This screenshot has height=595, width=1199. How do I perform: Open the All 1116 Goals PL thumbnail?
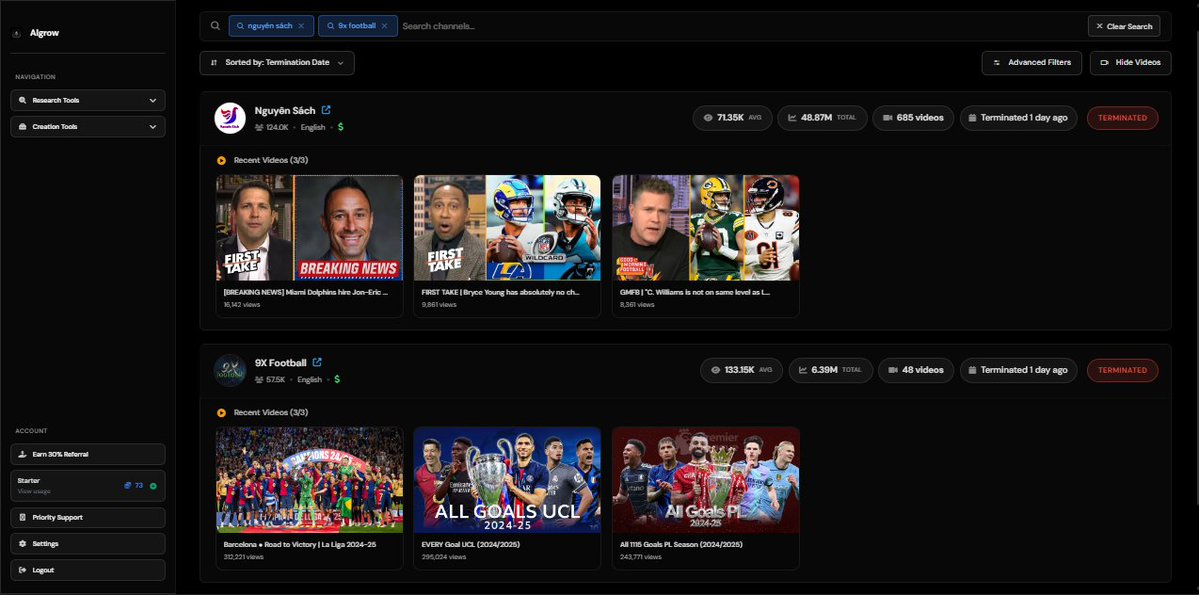706,480
